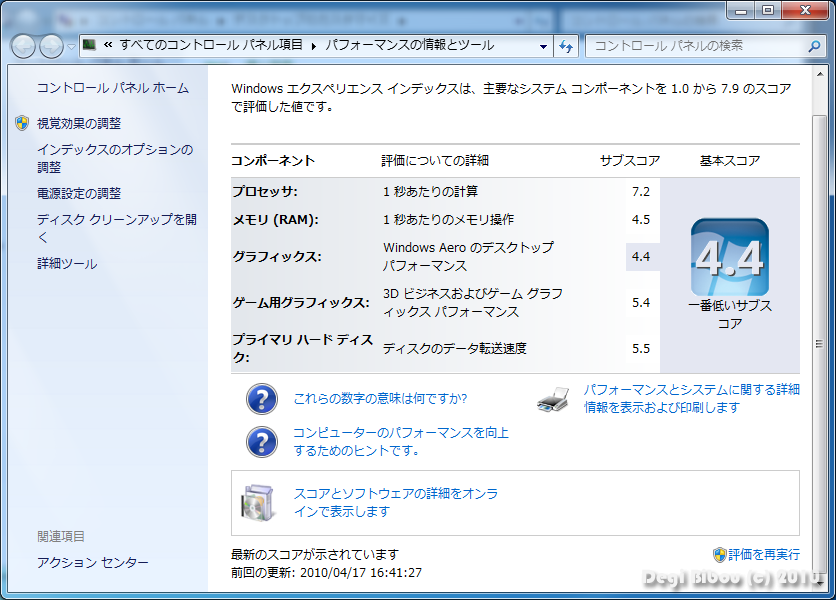
Task: Open スコアとソフトウェアの詳細をオンラインで表示します link
Action: 396,502
